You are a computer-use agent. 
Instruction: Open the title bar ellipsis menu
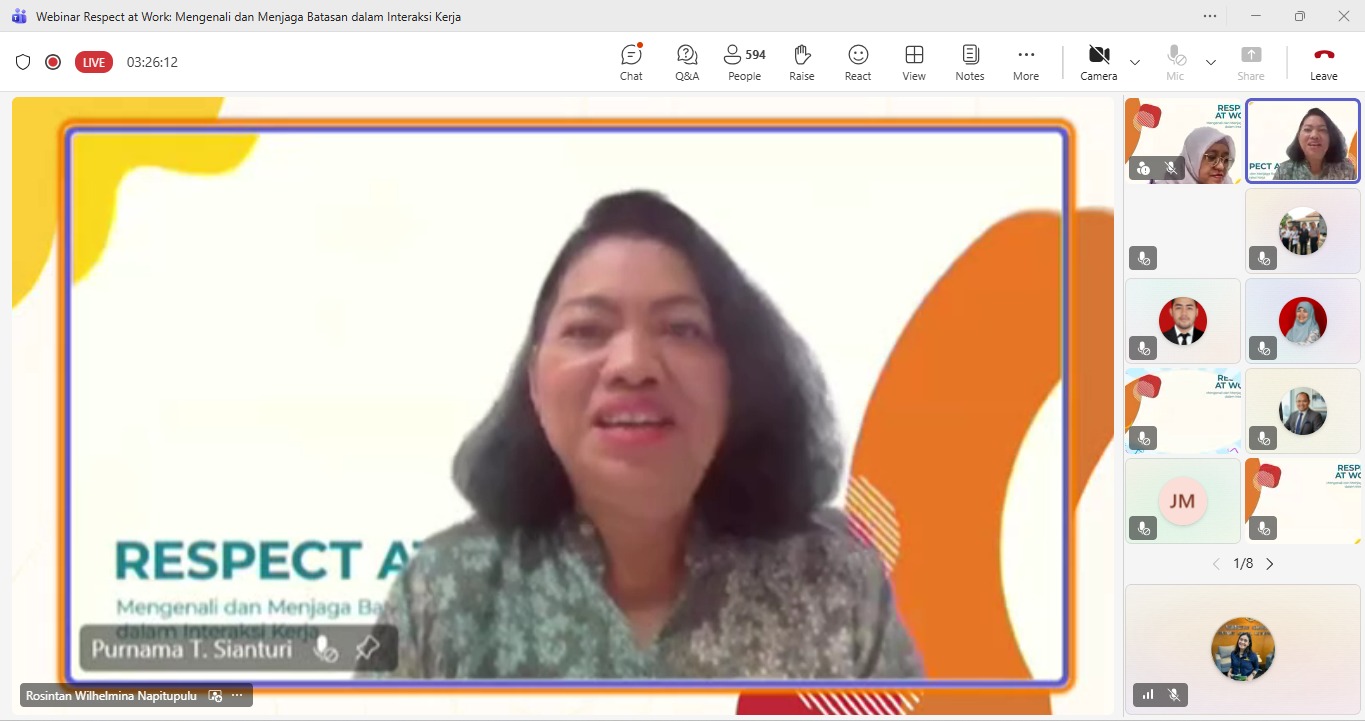[1210, 16]
